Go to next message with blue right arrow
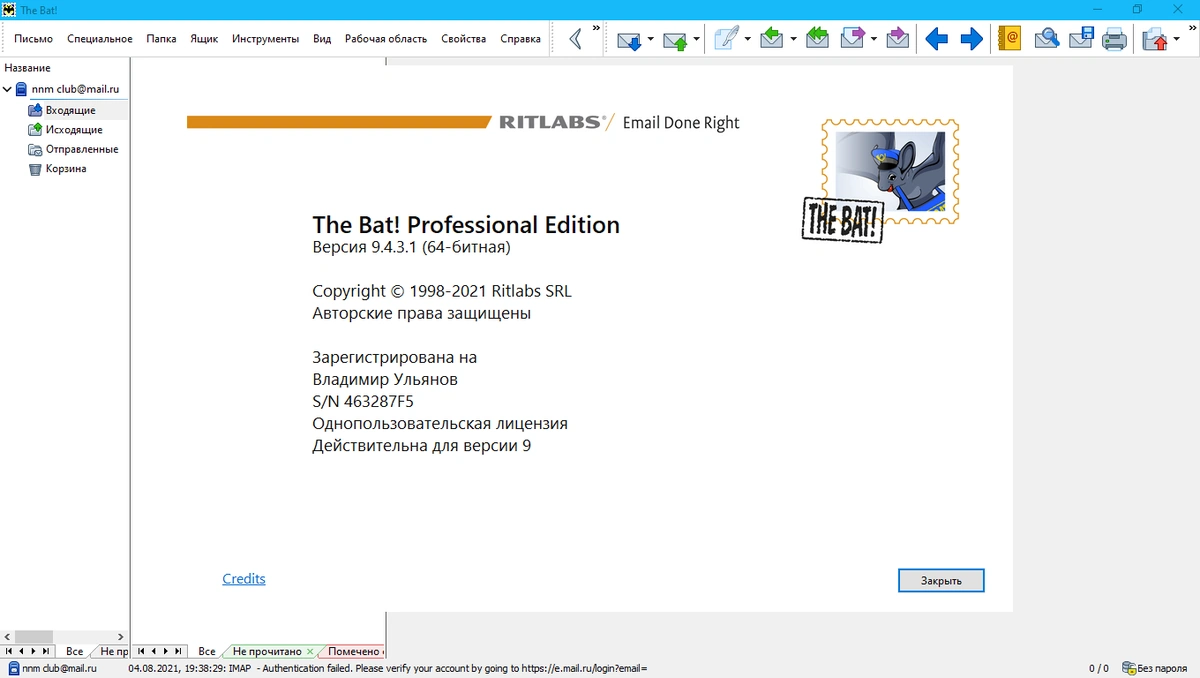The height and width of the screenshot is (678, 1200). 972,40
